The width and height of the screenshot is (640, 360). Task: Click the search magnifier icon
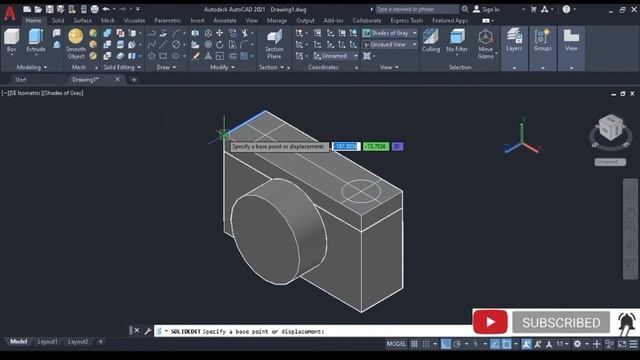click(x=464, y=9)
